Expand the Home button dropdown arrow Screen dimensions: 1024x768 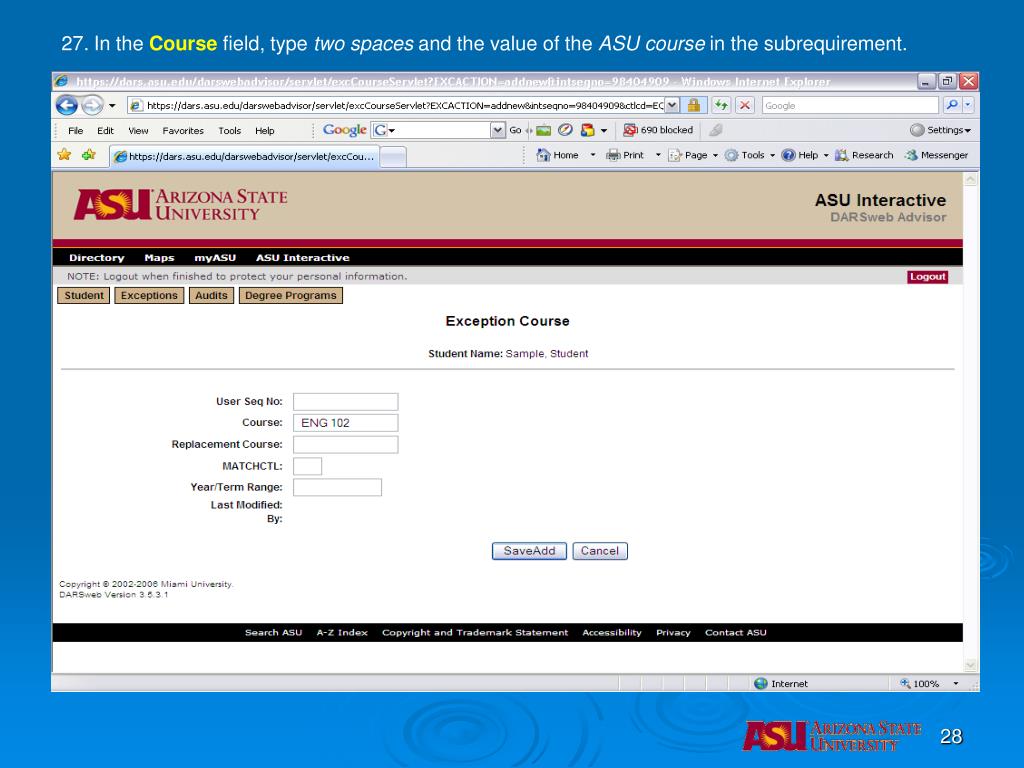pyautogui.click(x=593, y=155)
